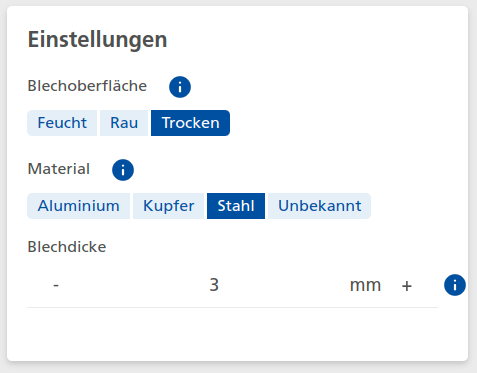The width and height of the screenshot is (477, 373).
Task: Click the underline beneath the thickness input
Action: 232,307
